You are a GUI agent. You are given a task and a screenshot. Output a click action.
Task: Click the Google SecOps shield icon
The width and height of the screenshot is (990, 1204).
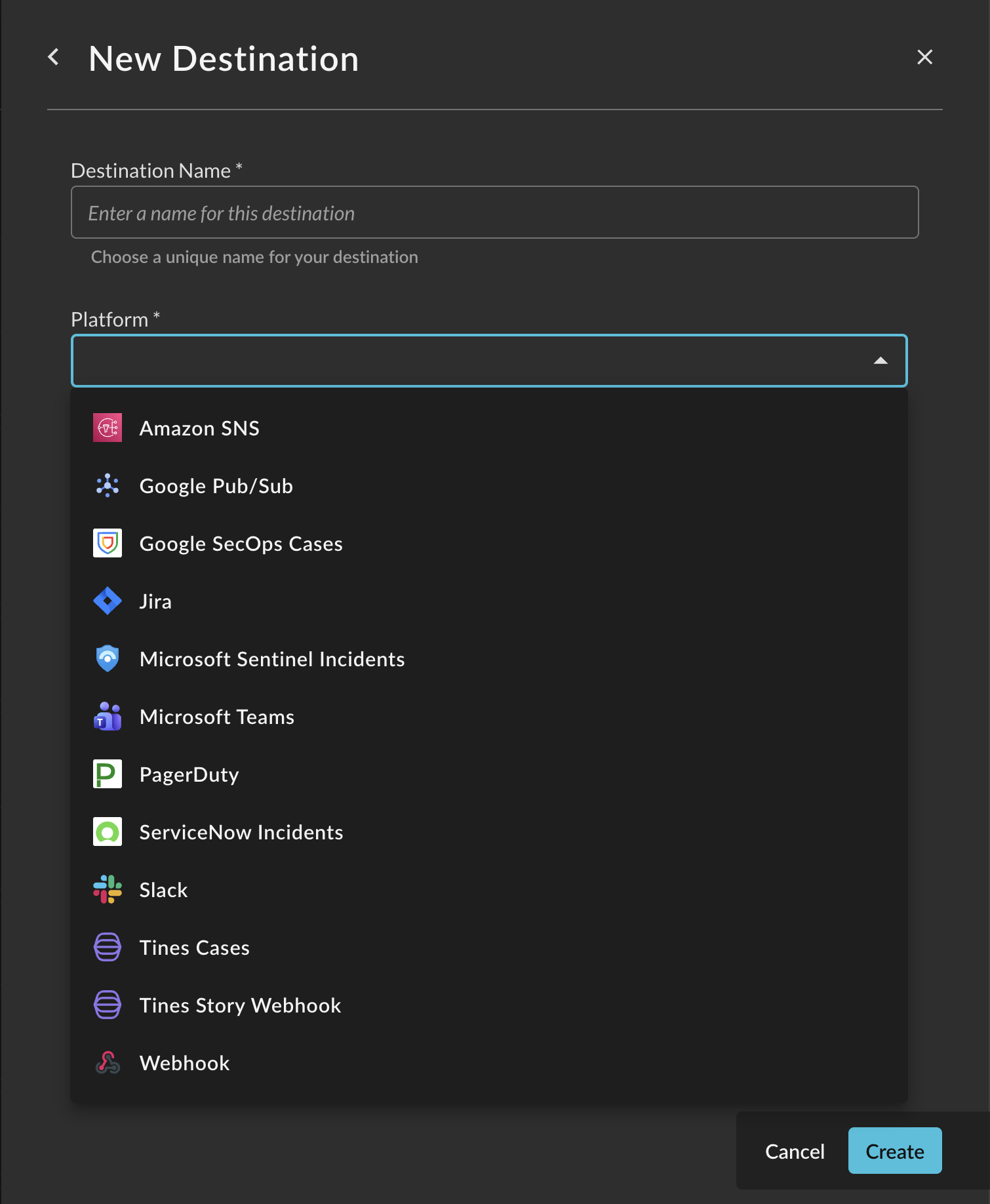108,544
